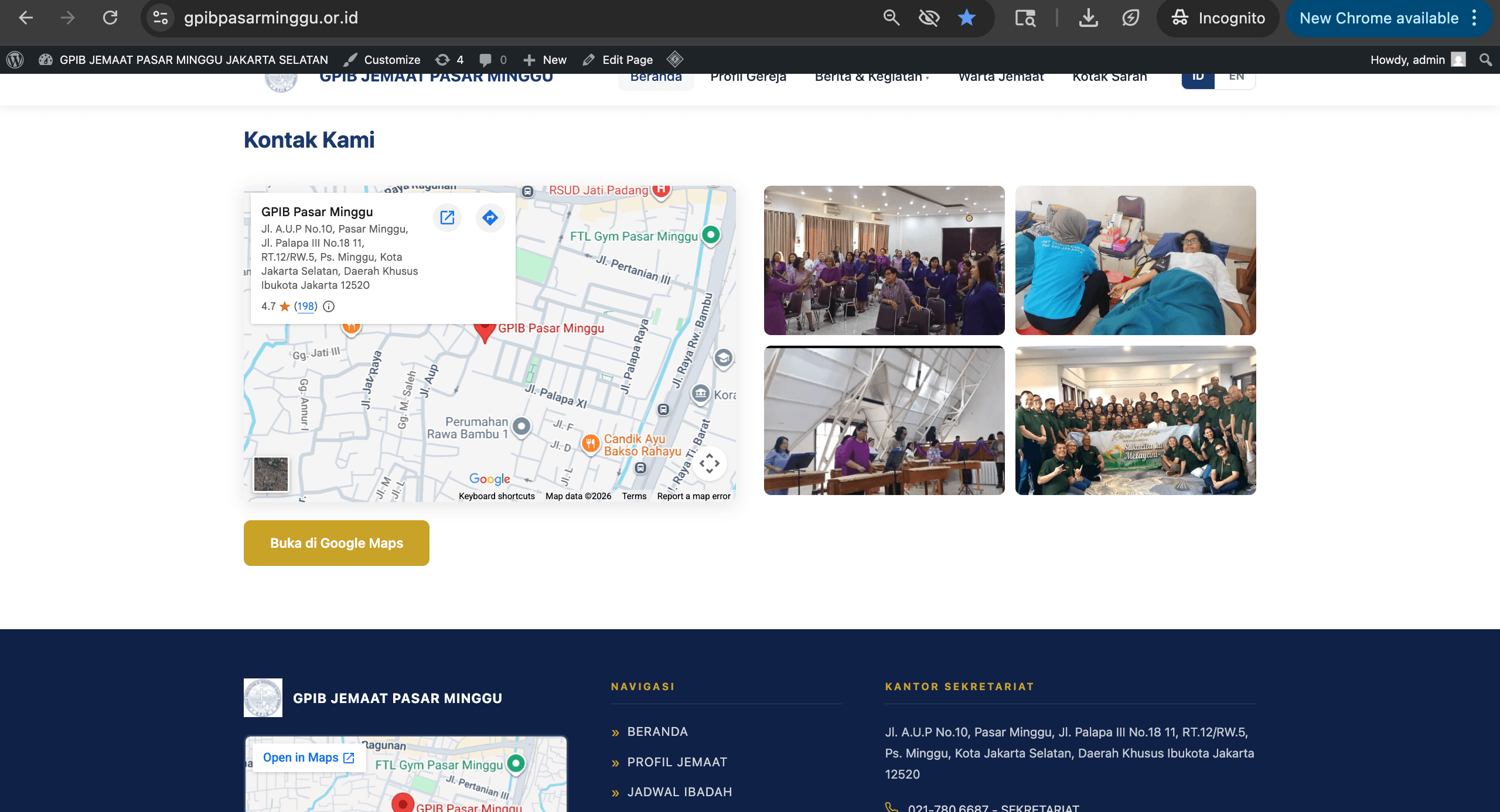Select the Candik Ayu Bakso Rahayu restaurant marker

point(590,443)
